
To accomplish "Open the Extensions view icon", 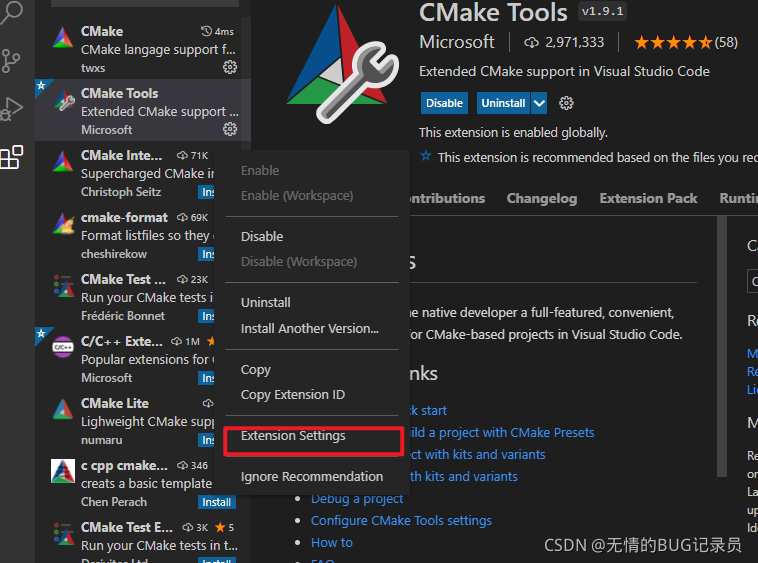I will [12, 158].
